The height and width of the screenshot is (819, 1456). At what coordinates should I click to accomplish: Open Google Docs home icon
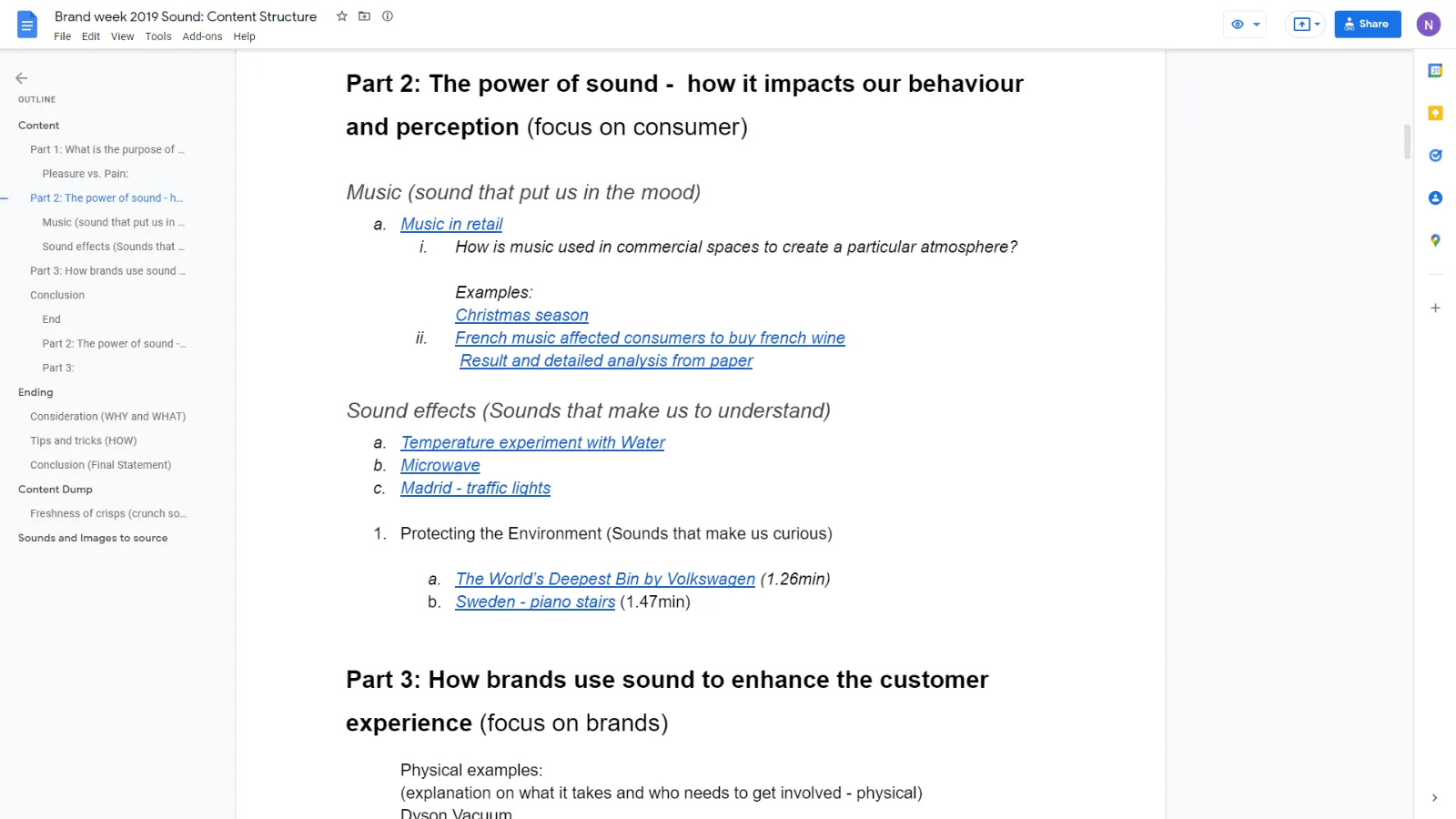27,25
